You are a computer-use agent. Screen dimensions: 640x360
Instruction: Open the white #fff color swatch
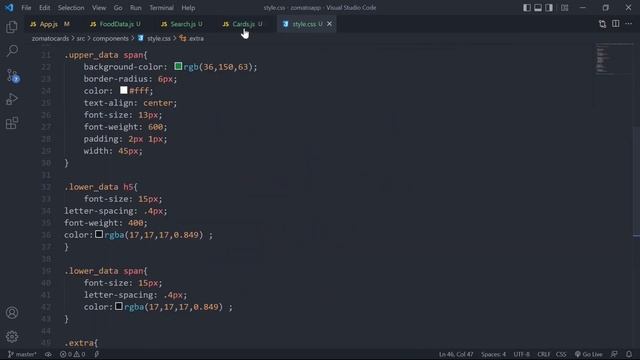tap(124, 90)
